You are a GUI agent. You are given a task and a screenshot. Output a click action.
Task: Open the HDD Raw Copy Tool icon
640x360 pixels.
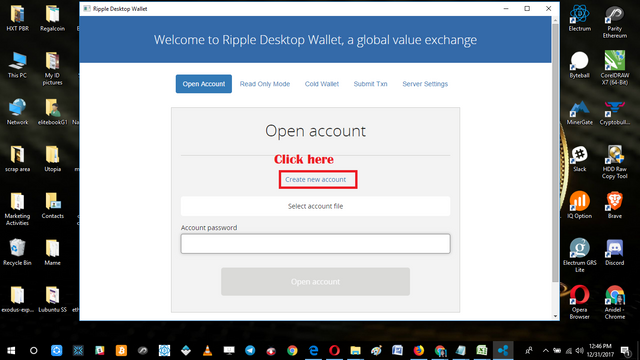(615, 162)
